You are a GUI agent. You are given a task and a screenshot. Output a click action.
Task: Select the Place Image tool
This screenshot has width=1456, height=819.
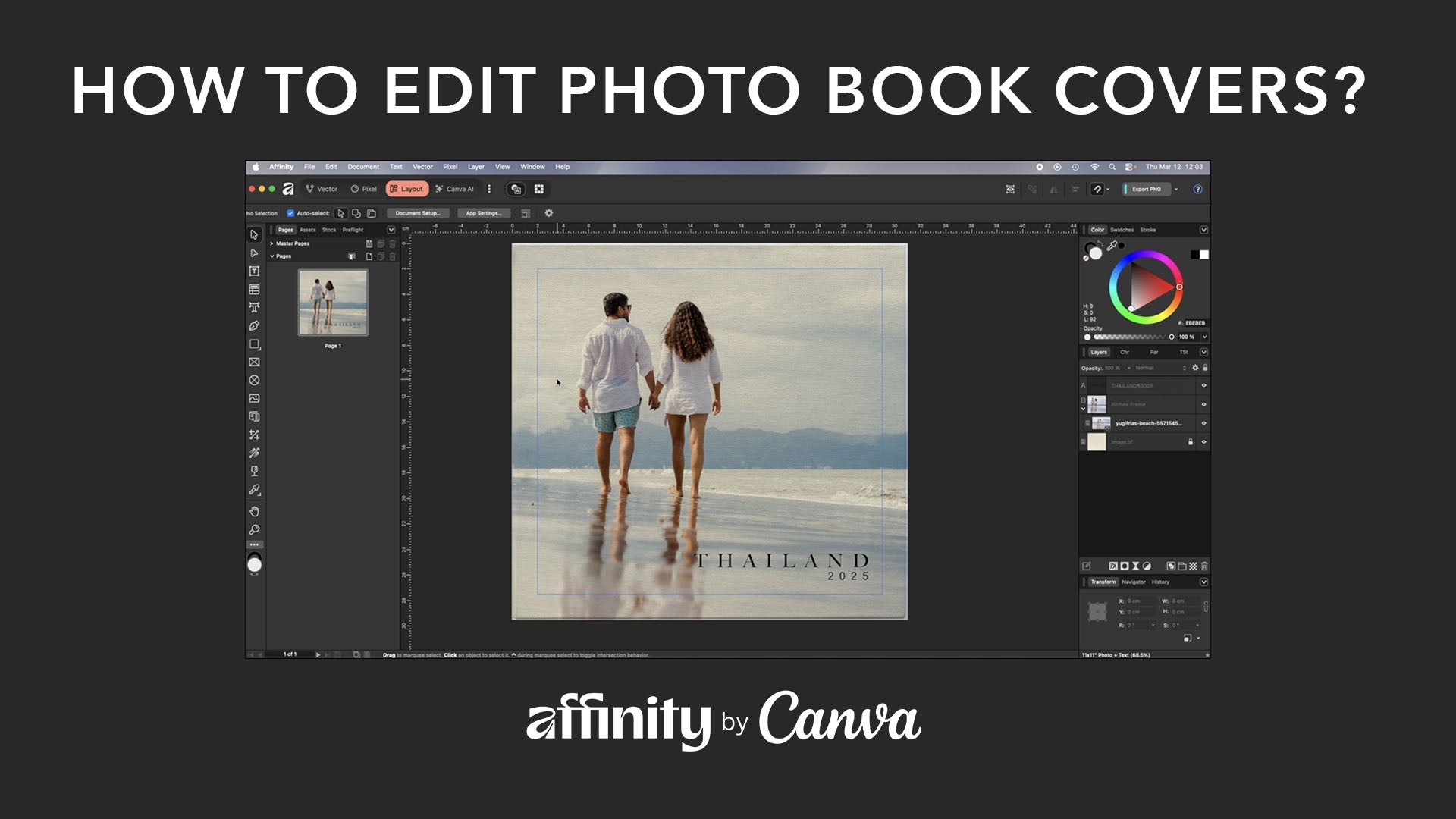point(254,399)
